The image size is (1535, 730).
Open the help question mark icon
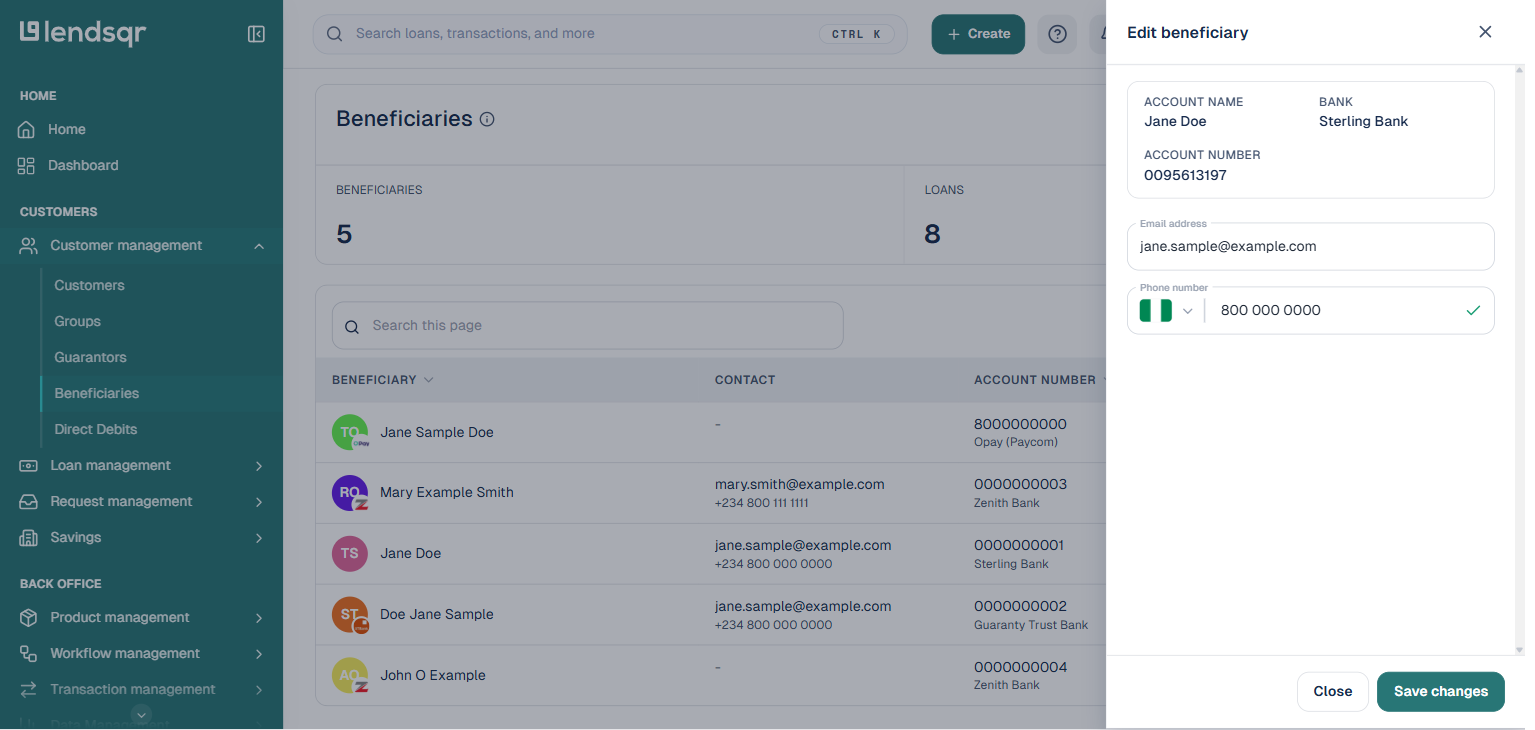(1057, 34)
